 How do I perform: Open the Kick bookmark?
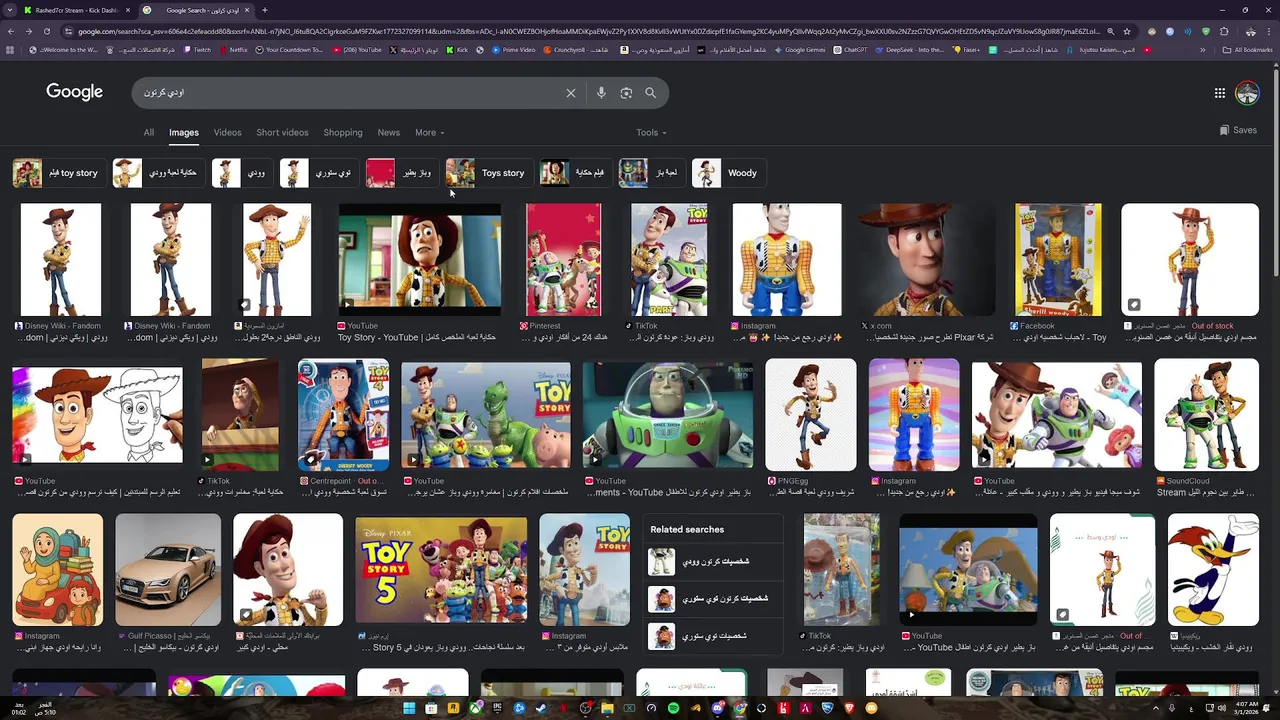pyautogui.click(x=457, y=49)
